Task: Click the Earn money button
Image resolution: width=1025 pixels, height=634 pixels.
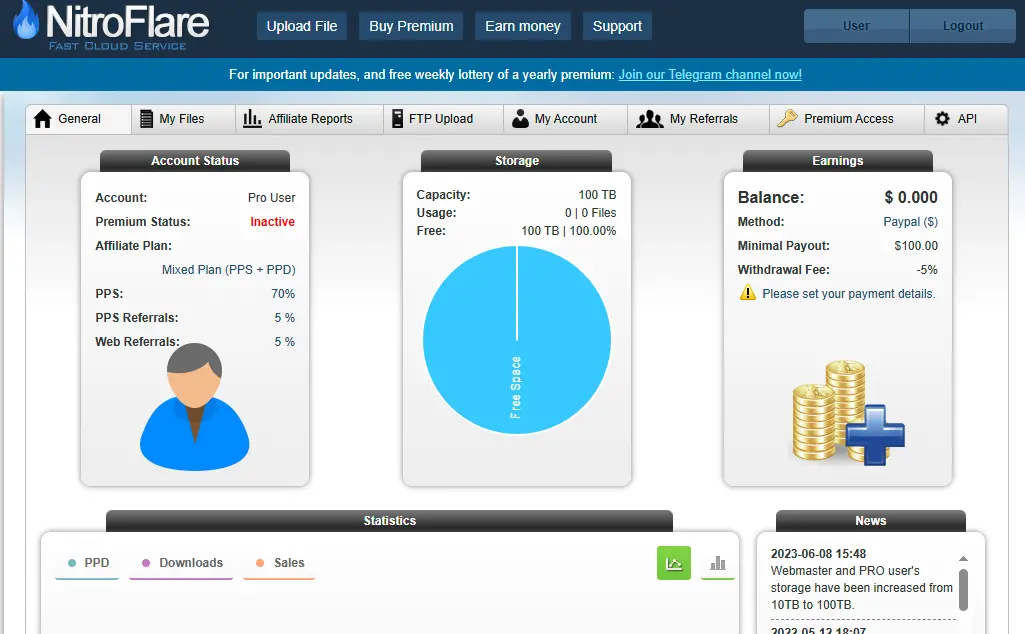Action: pos(523,26)
